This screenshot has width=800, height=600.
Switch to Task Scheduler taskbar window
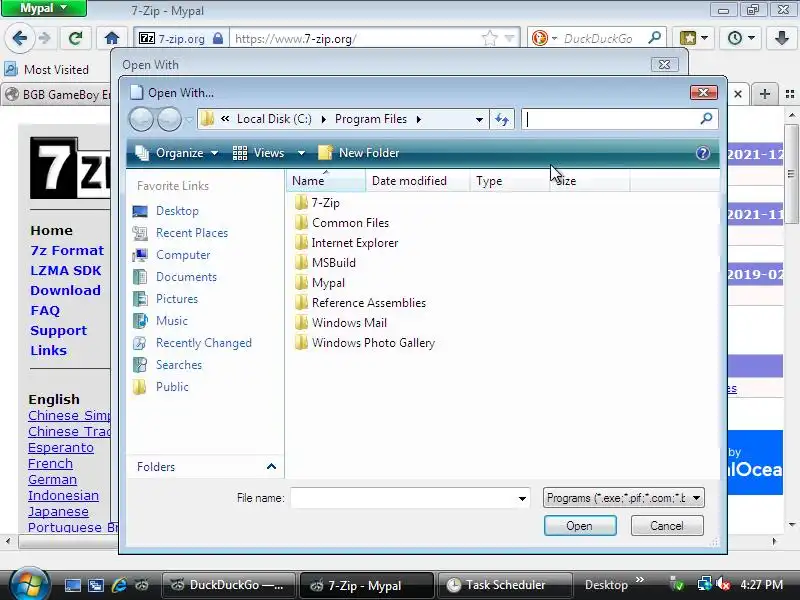[504, 585]
